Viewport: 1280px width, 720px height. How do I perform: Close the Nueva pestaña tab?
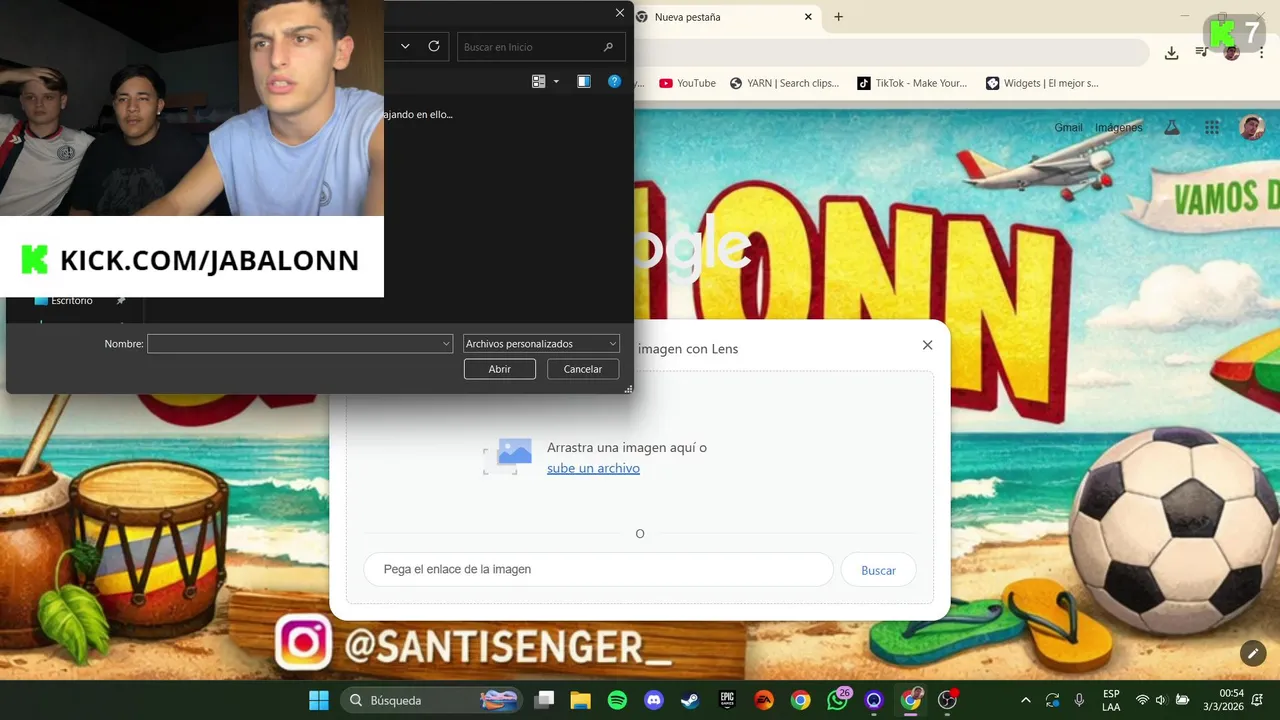808,17
